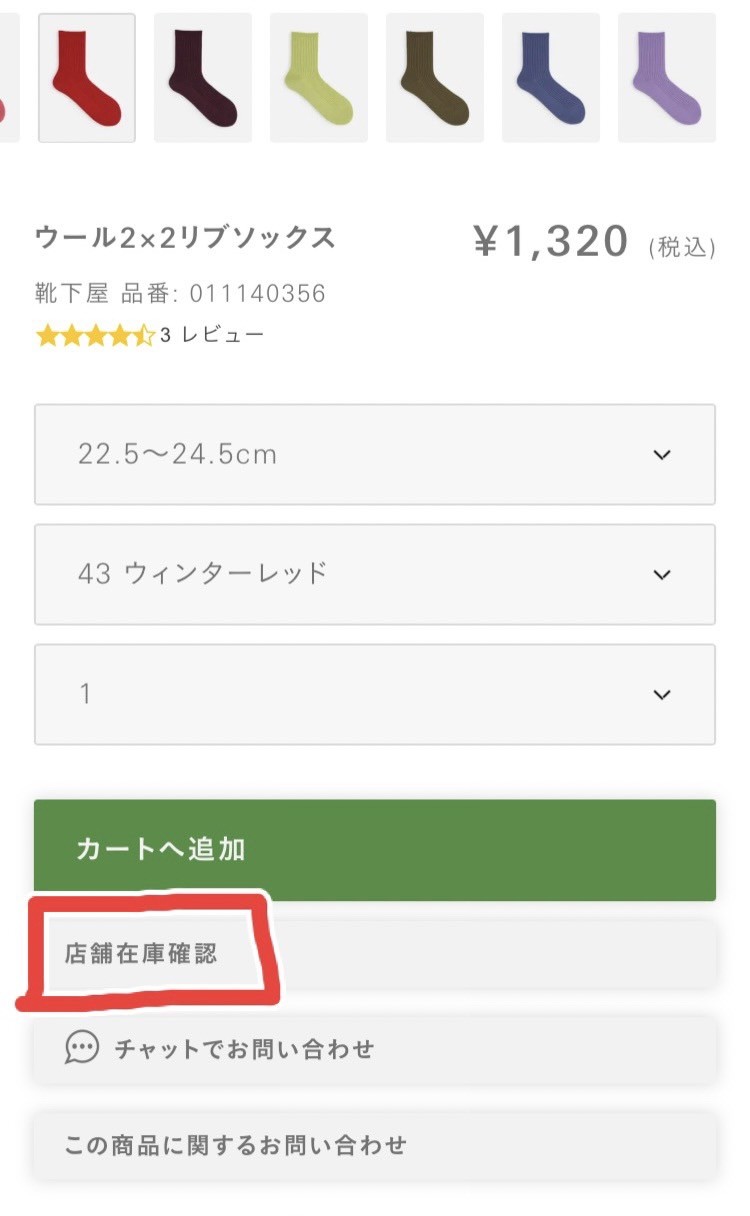Choose the blue sock thumbnail
Screen dimensions: 750x1216
click(551, 78)
